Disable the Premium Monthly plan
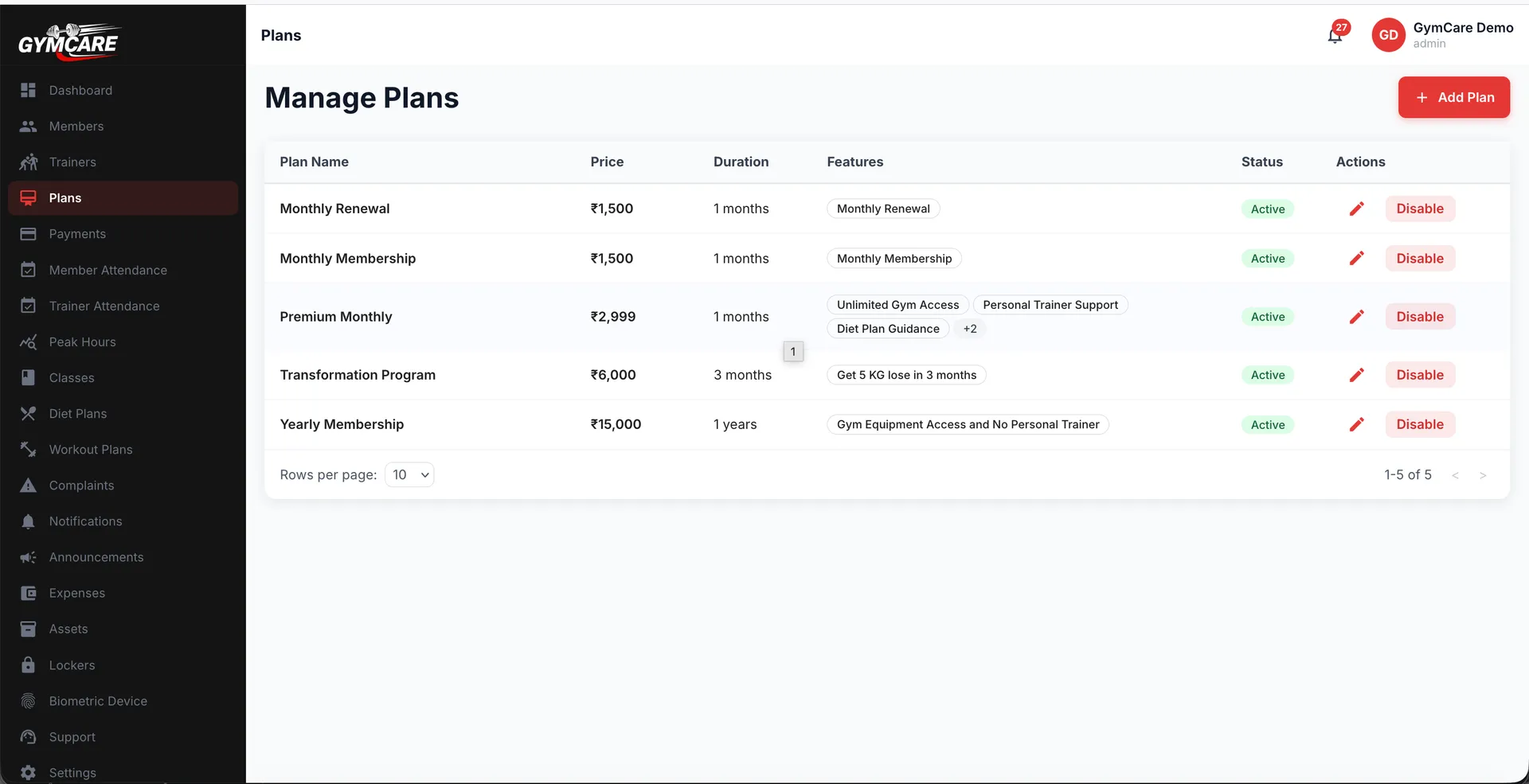This screenshot has width=1529, height=784. 1420,317
